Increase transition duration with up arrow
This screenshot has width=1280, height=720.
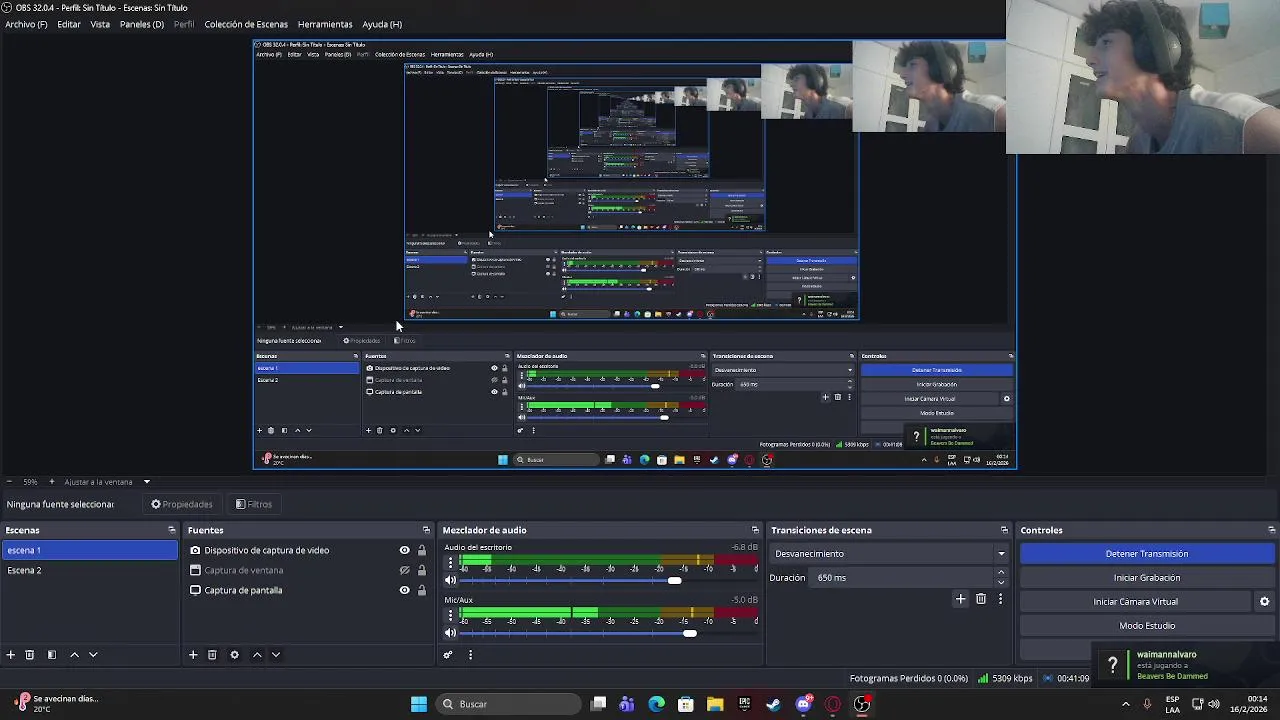pos(1001,573)
